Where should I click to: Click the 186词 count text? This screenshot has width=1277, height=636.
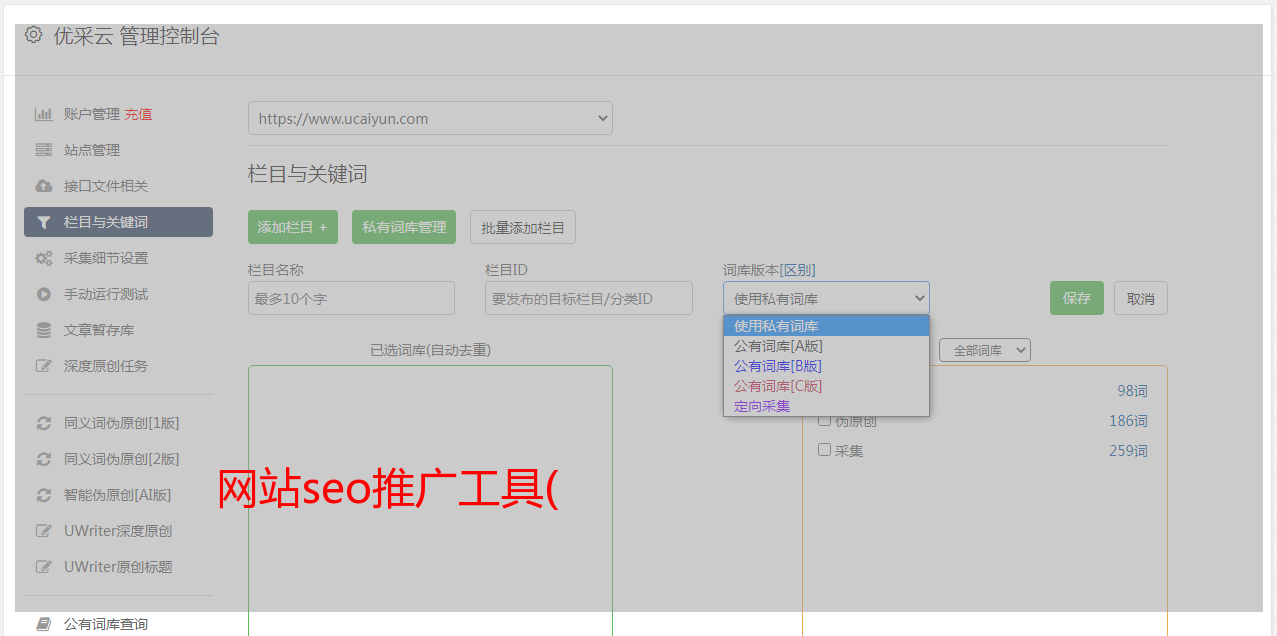point(1128,421)
